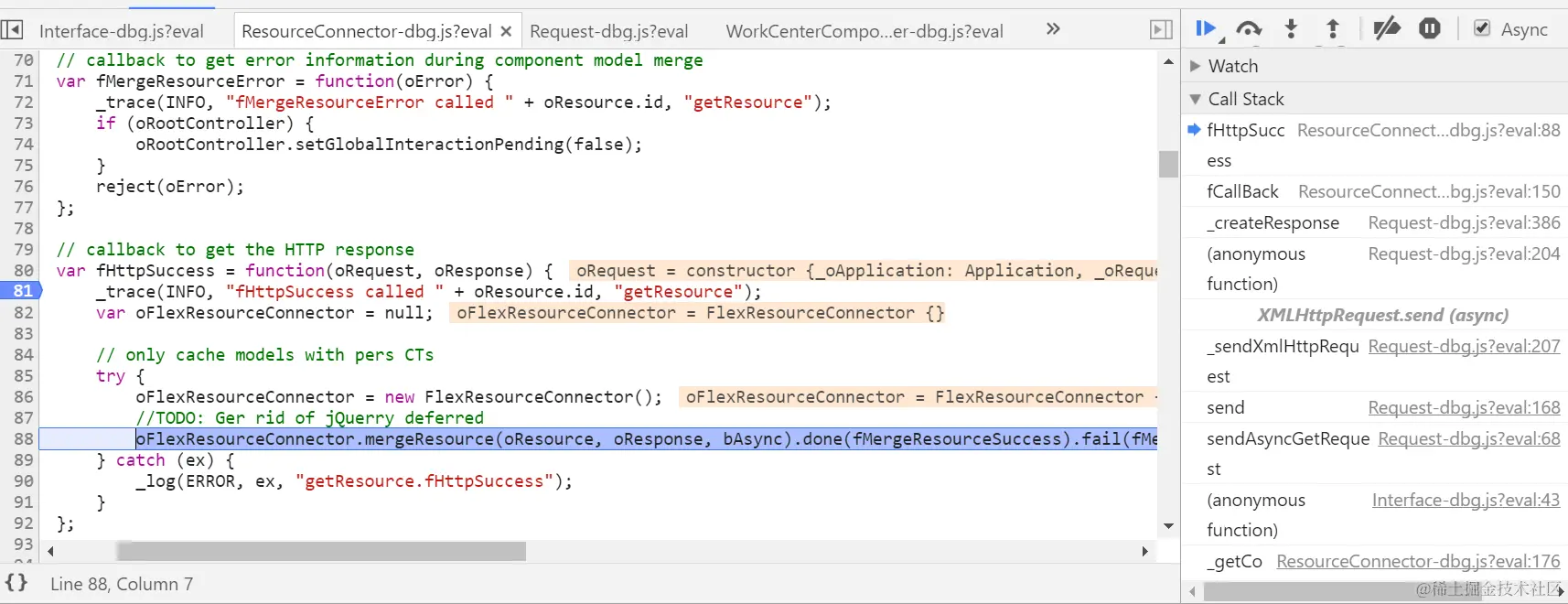This screenshot has width=1568, height=604.
Task: Toggle the debugger sidebar panel icon
Action: (1161, 30)
